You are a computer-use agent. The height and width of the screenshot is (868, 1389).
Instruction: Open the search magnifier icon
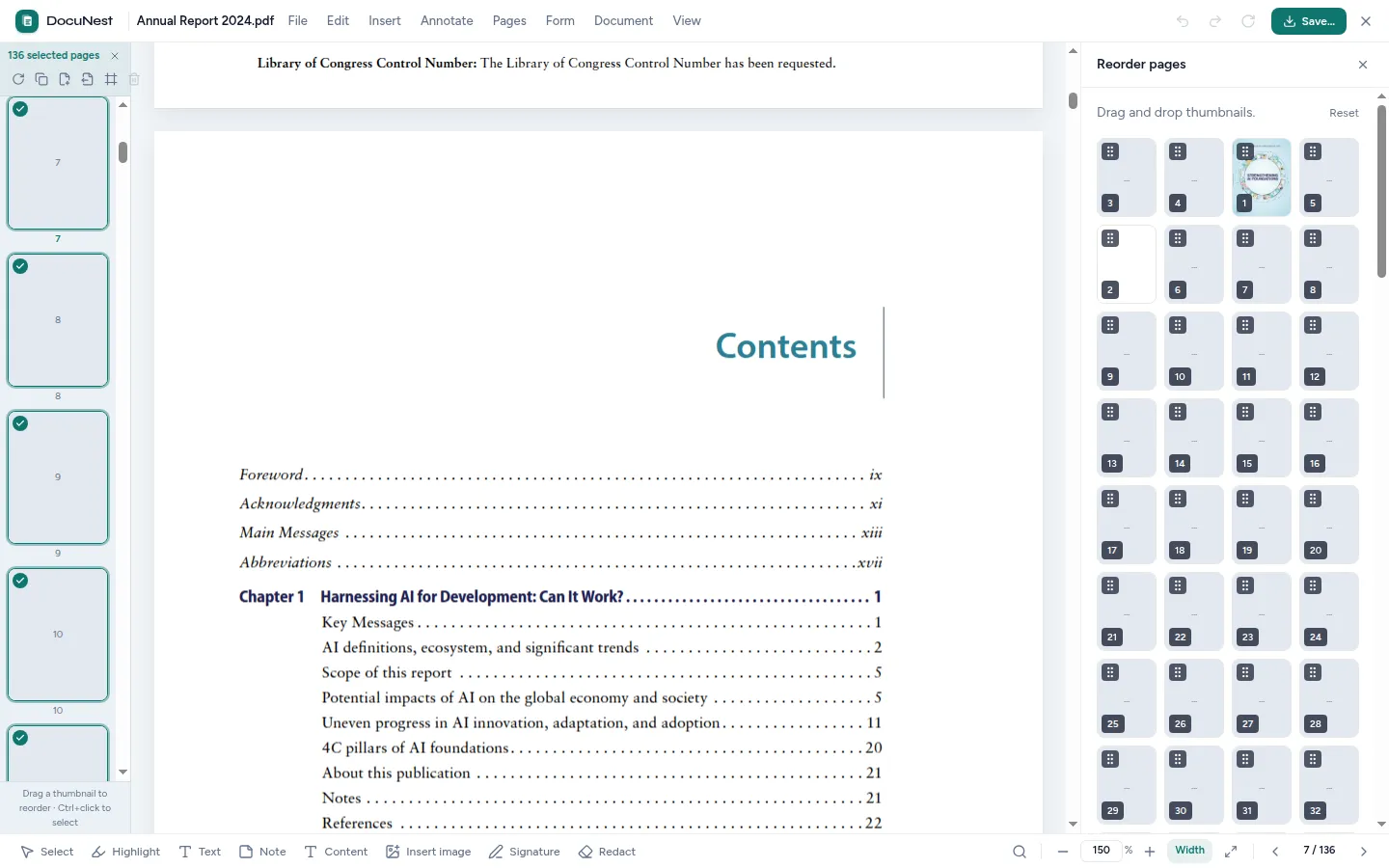[x=1020, y=852]
